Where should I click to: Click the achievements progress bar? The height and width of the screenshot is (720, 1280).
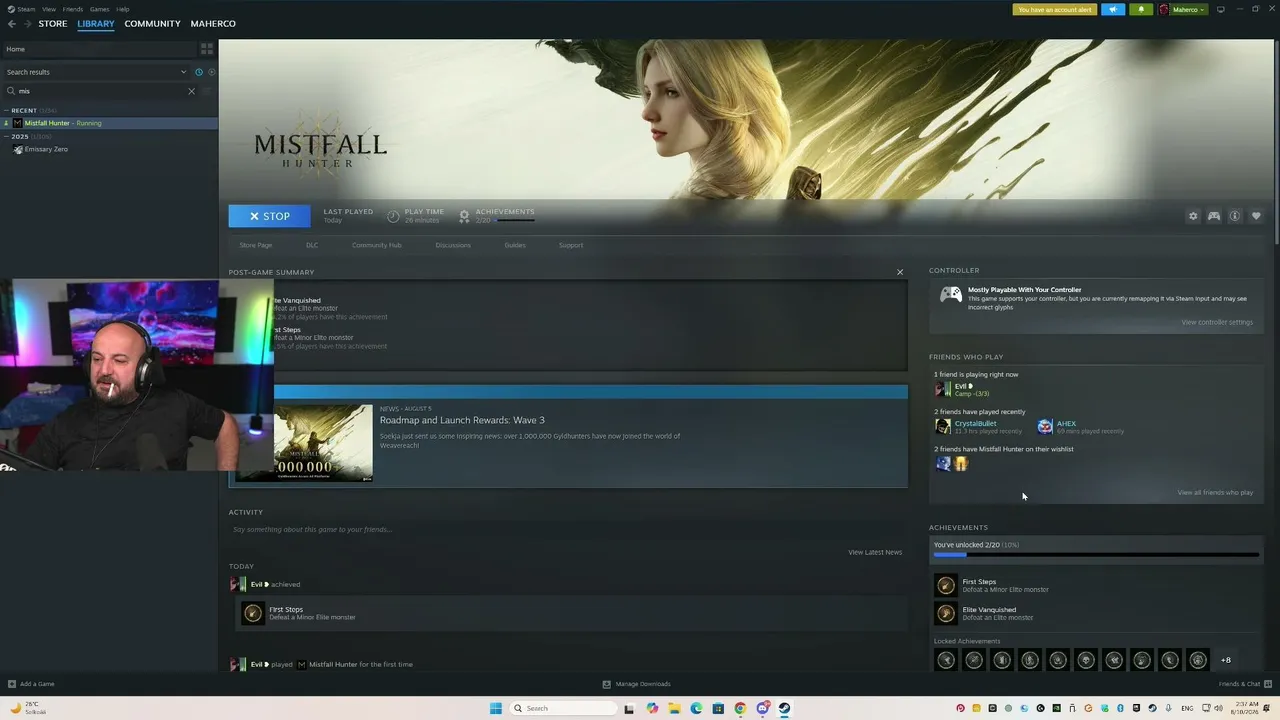1096,555
